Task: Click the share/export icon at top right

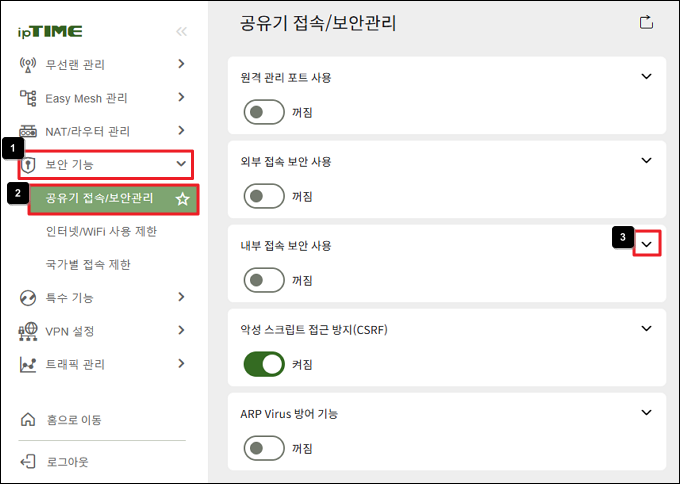Action: pyautogui.click(x=646, y=22)
